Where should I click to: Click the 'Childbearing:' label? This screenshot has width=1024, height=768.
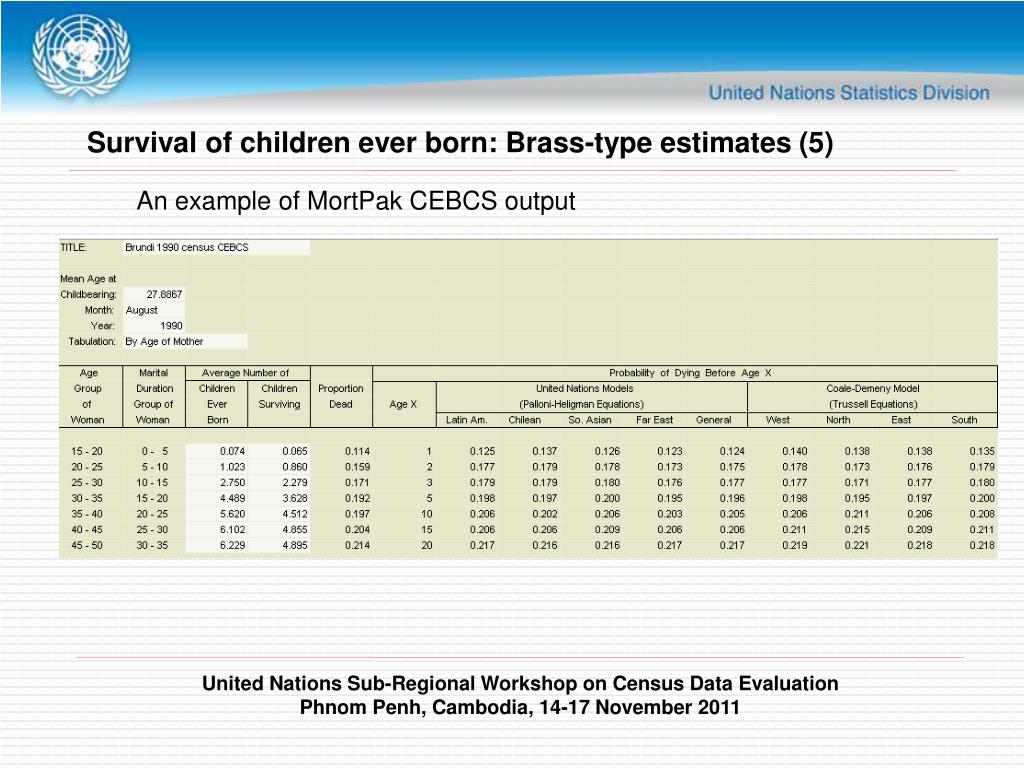[x=88, y=295]
